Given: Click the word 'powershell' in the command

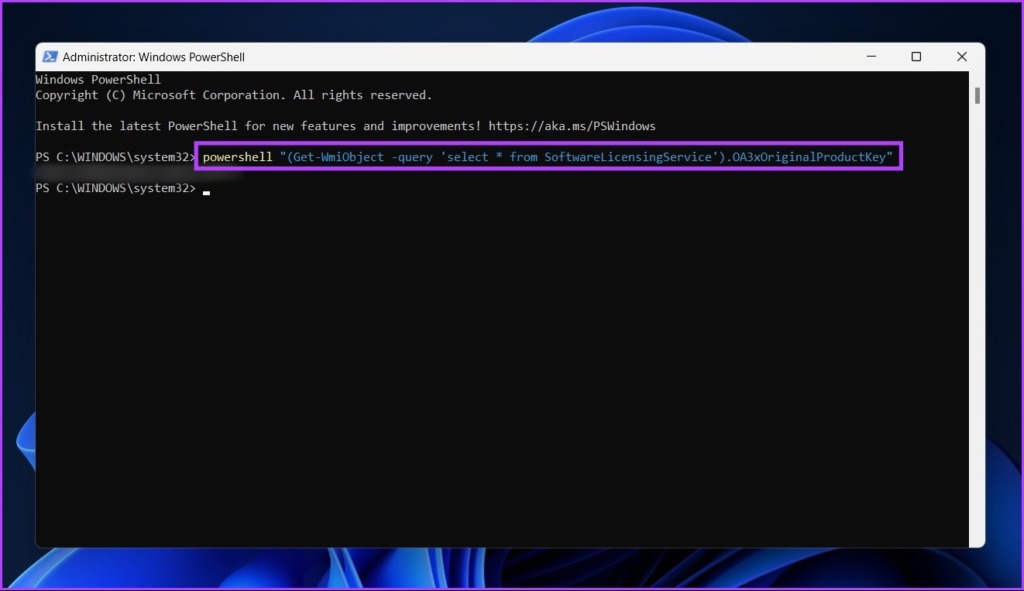Looking at the screenshot, I should click(x=237, y=157).
